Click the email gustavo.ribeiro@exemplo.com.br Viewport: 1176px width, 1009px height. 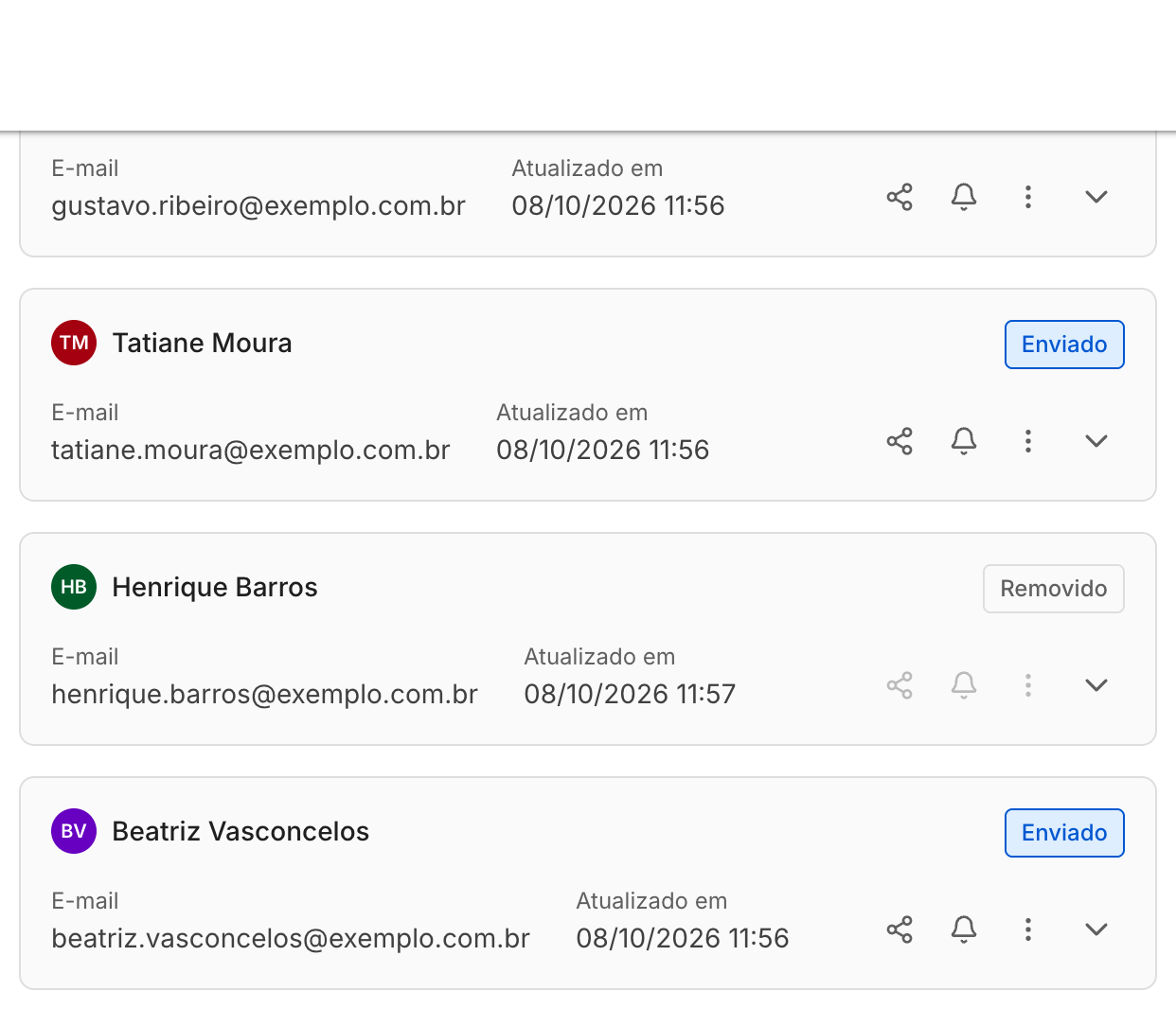point(258,206)
